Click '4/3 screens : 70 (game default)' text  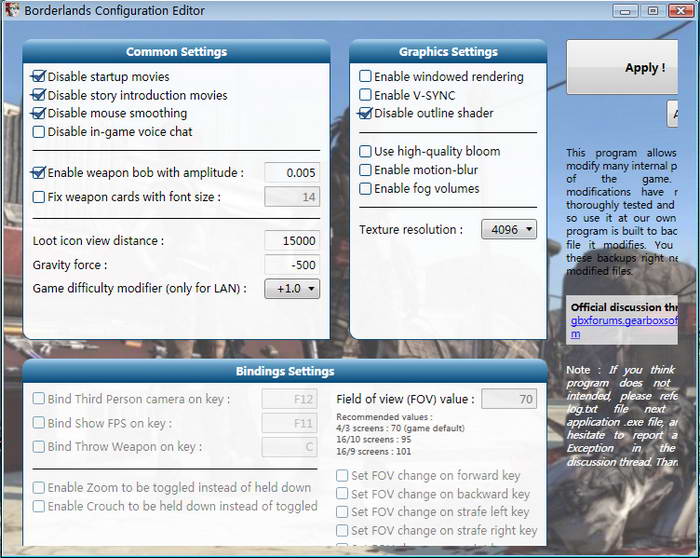pos(400,428)
